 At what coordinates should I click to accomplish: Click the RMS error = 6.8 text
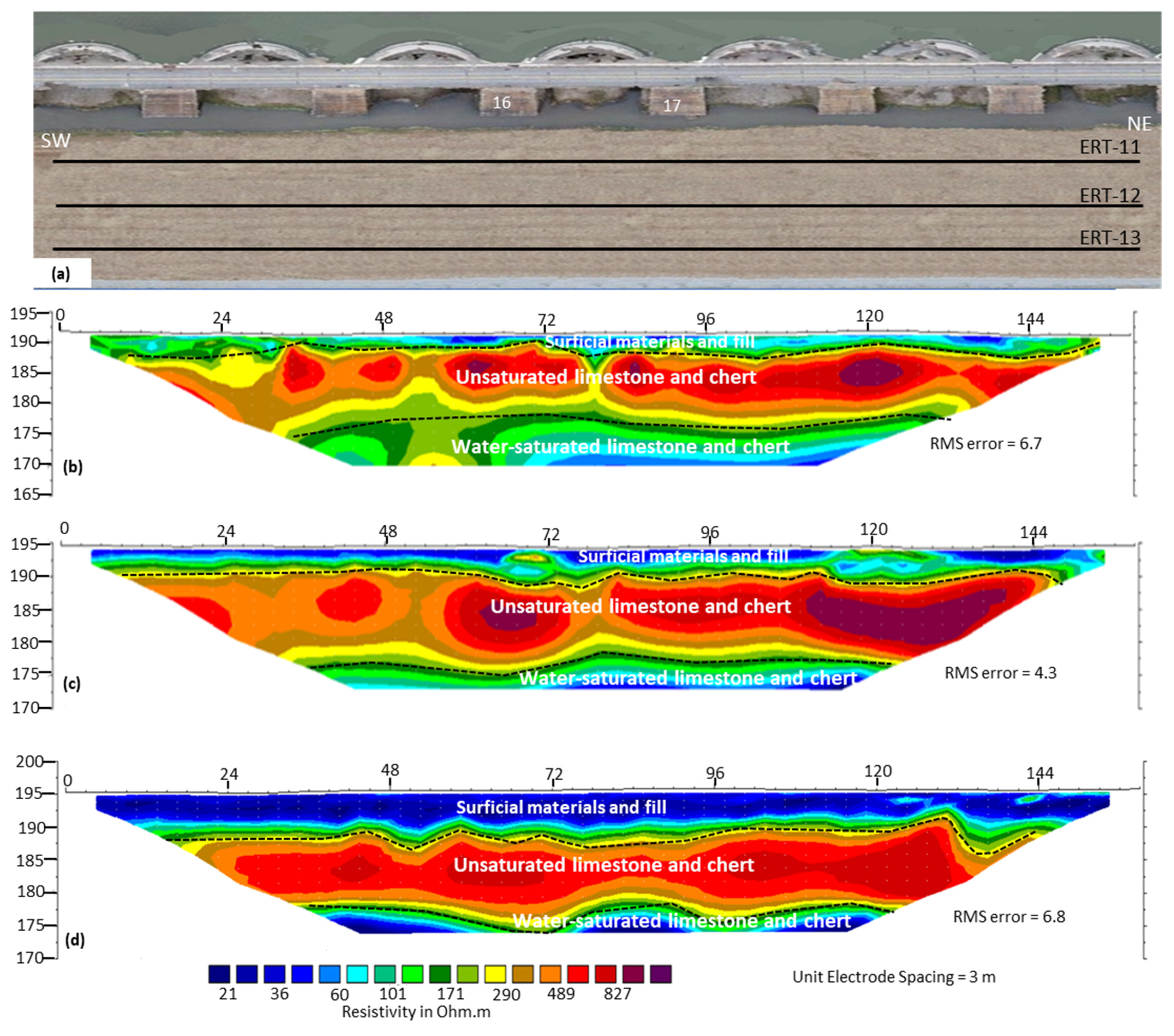click(x=1009, y=917)
